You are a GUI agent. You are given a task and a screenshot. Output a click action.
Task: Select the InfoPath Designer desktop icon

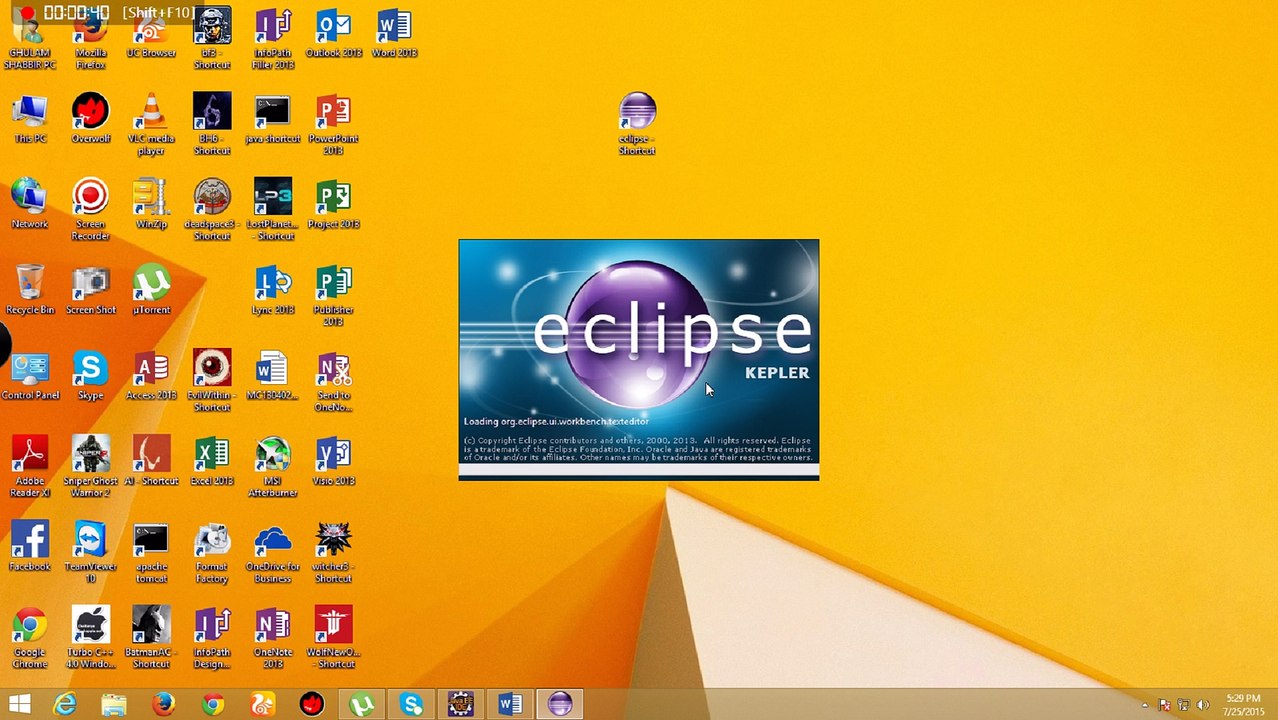tap(212, 638)
